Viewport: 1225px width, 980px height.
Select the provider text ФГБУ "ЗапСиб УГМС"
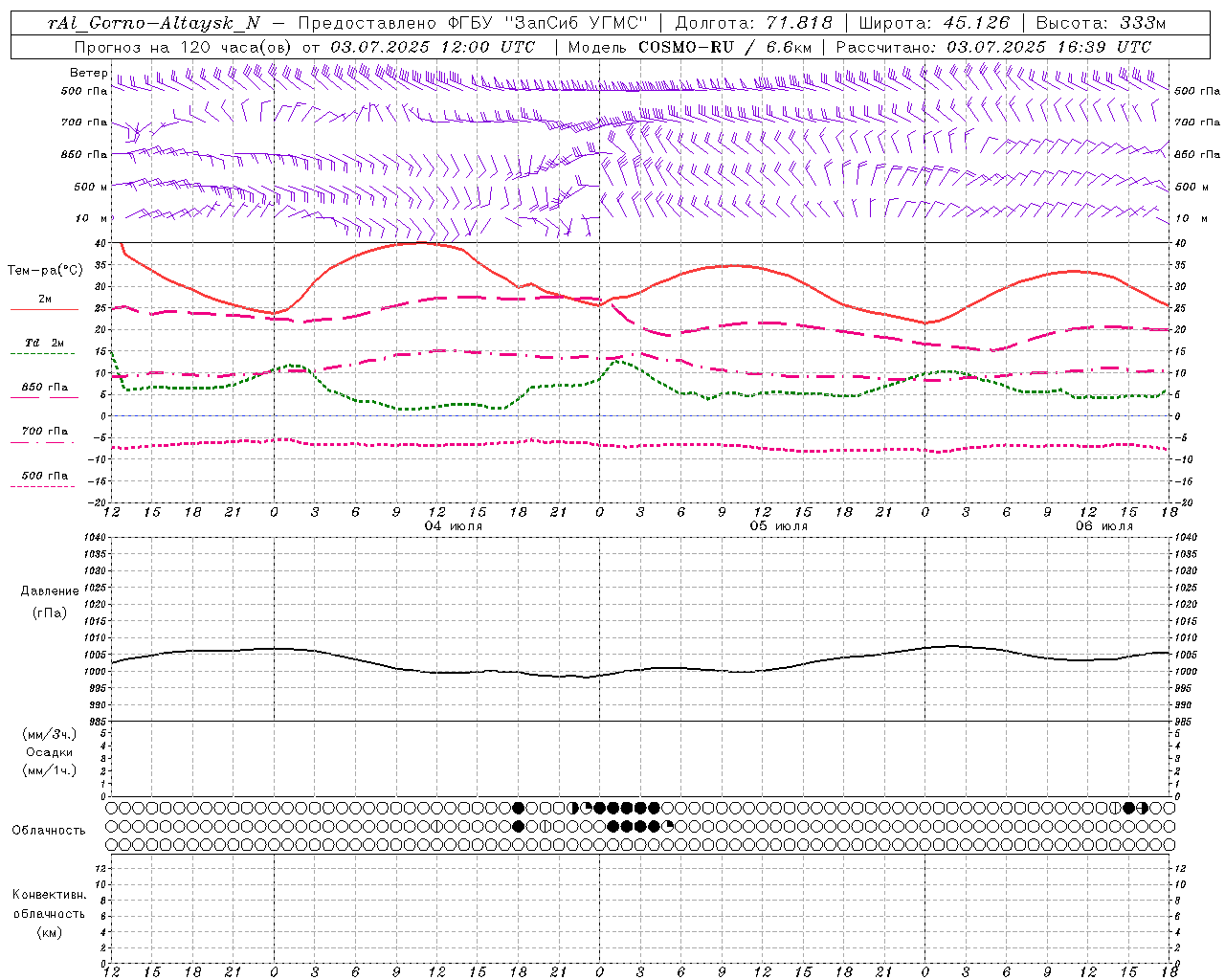(x=548, y=23)
